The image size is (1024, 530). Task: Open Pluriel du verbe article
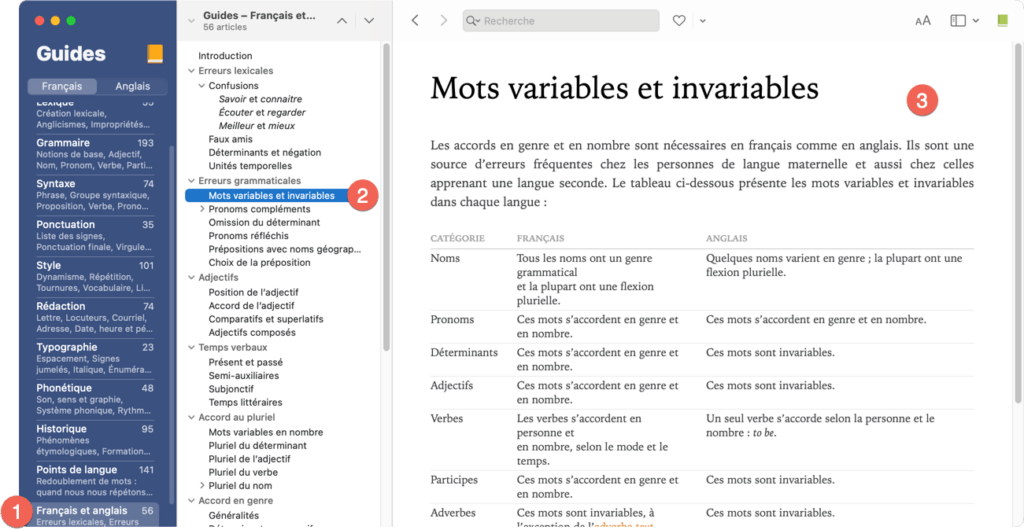tap(243, 472)
